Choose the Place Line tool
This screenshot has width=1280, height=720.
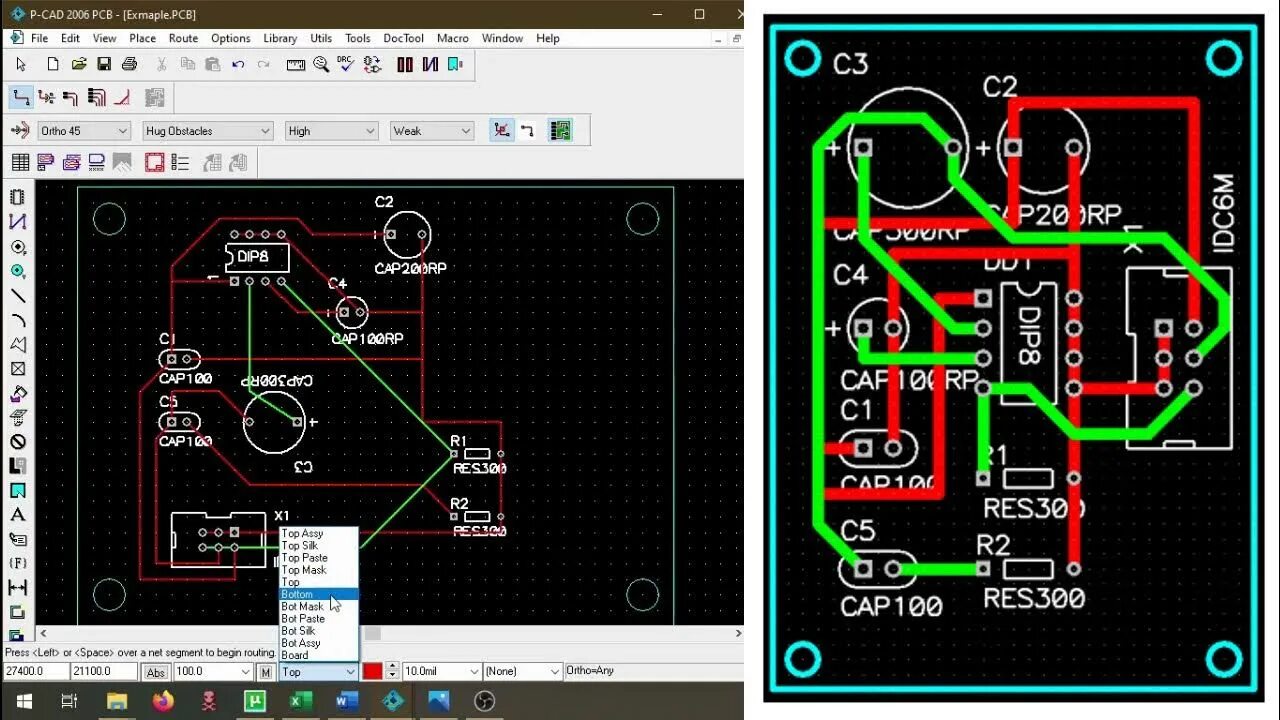coord(17,296)
